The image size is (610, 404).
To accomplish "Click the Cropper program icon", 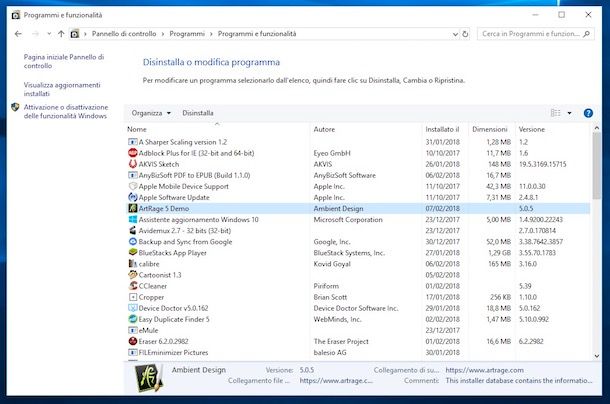I will coord(133,297).
